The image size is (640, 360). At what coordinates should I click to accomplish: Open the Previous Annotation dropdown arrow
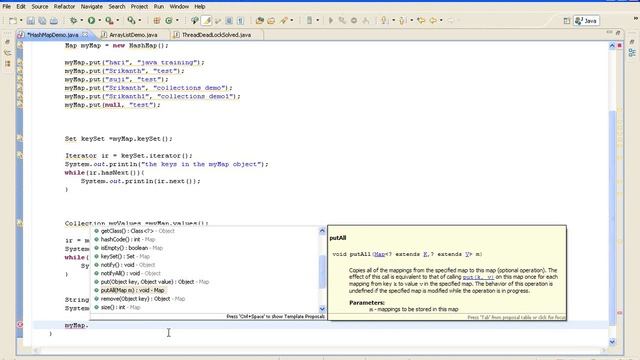coord(411,20)
